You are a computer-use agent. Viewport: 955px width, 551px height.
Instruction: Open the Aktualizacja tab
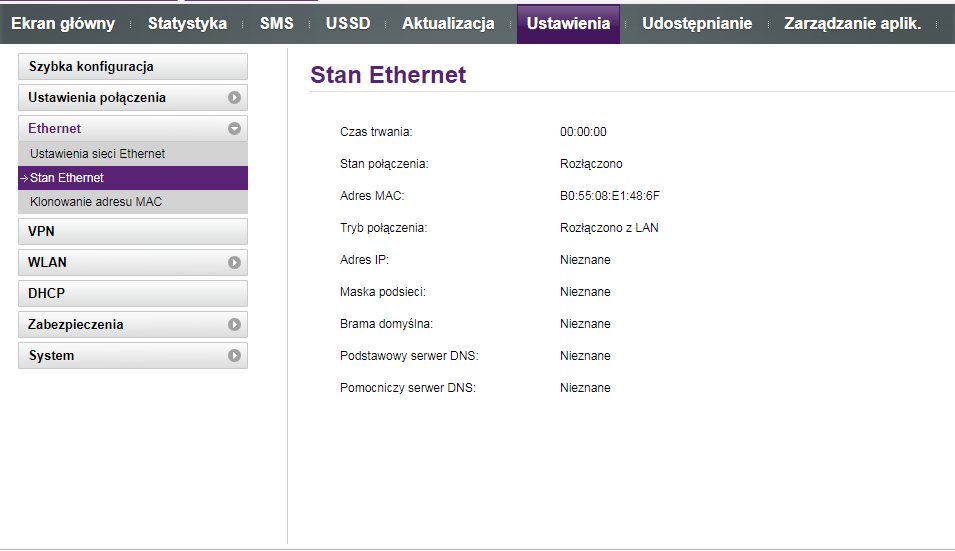(448, 24)
